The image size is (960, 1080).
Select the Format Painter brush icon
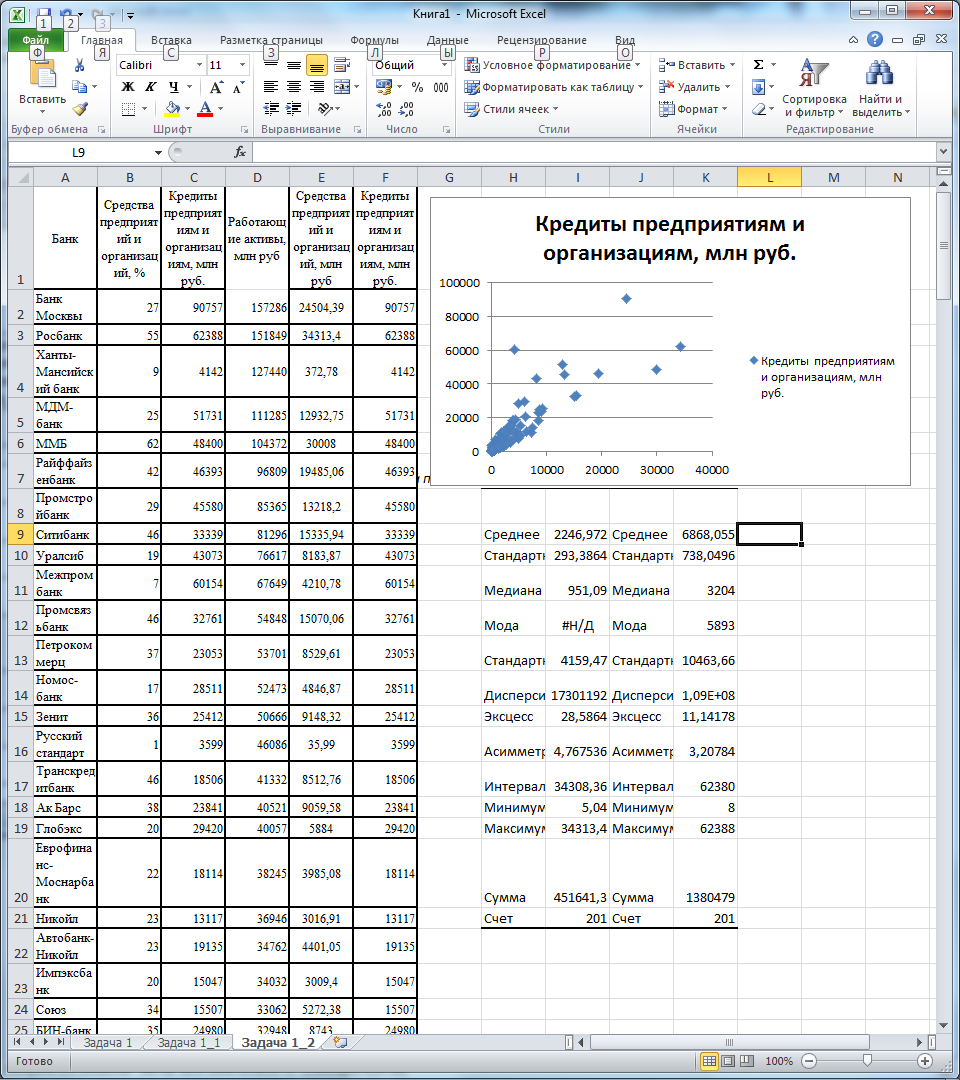pos(80,109)
